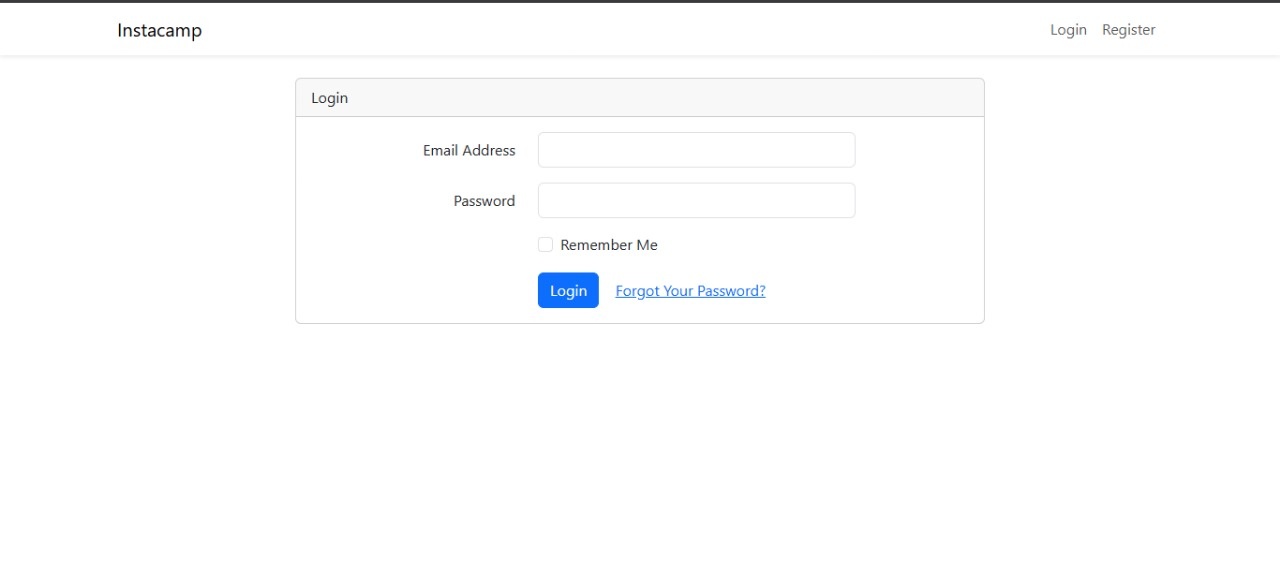Image resolution: width=1280 pixels, height=573 pixels.
Task: Focus the Email Address input field
Action: tap(696, 150)
